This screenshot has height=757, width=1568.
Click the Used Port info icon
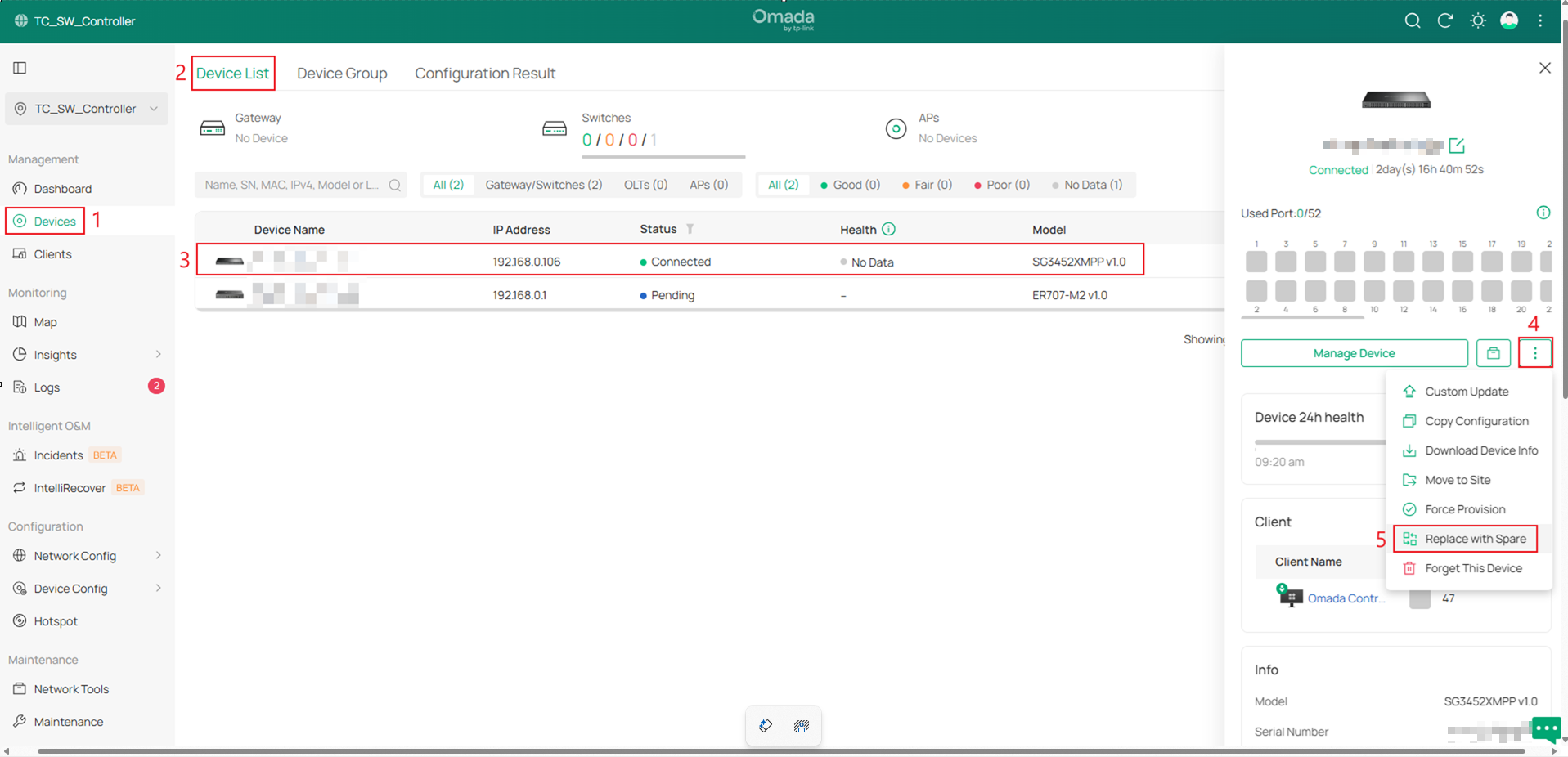[1543, 213]
